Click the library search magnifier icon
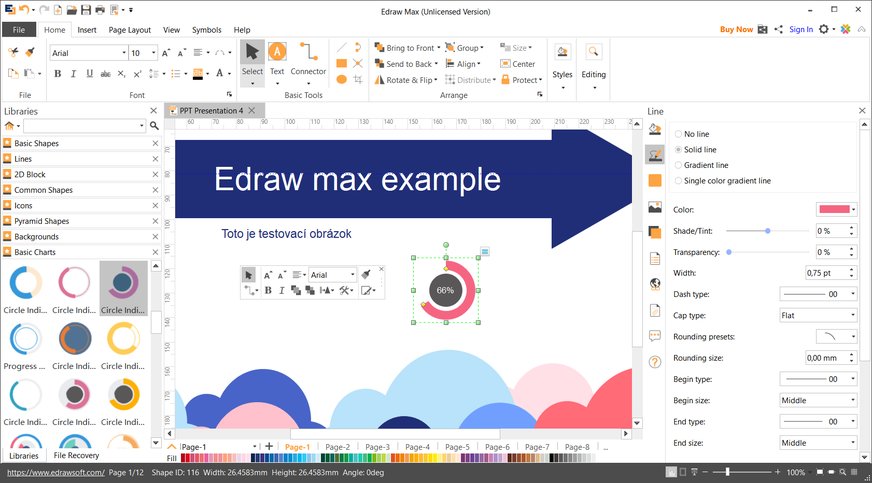 [x=154, y=126]
